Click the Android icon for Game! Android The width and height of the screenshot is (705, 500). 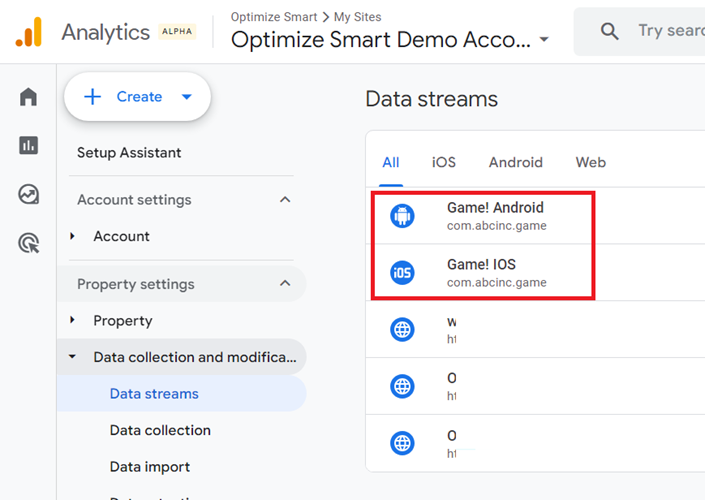(402, 216)
